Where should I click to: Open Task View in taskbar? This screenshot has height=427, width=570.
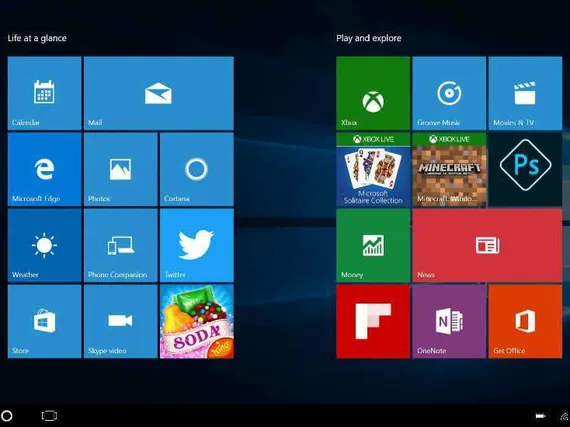[x=49, y=415]
